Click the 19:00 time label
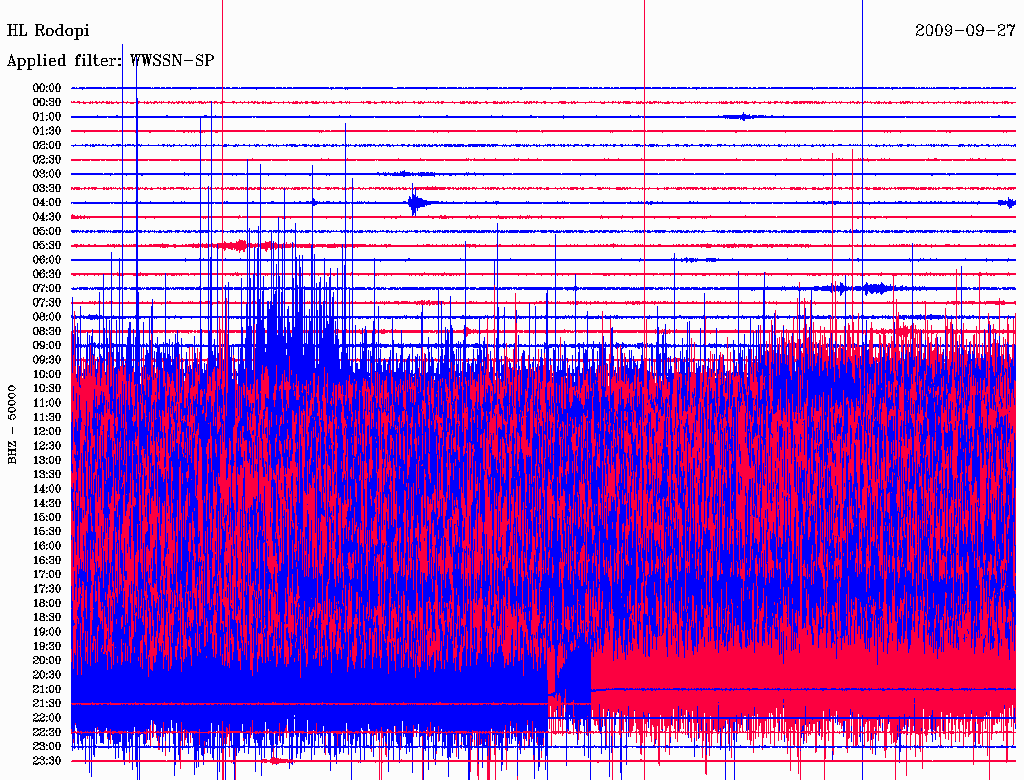The image size is (1024, 780). click(47, 632)
